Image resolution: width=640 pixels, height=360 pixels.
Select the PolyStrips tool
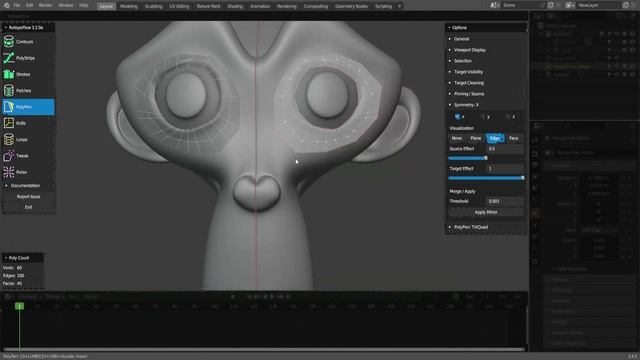28,58
